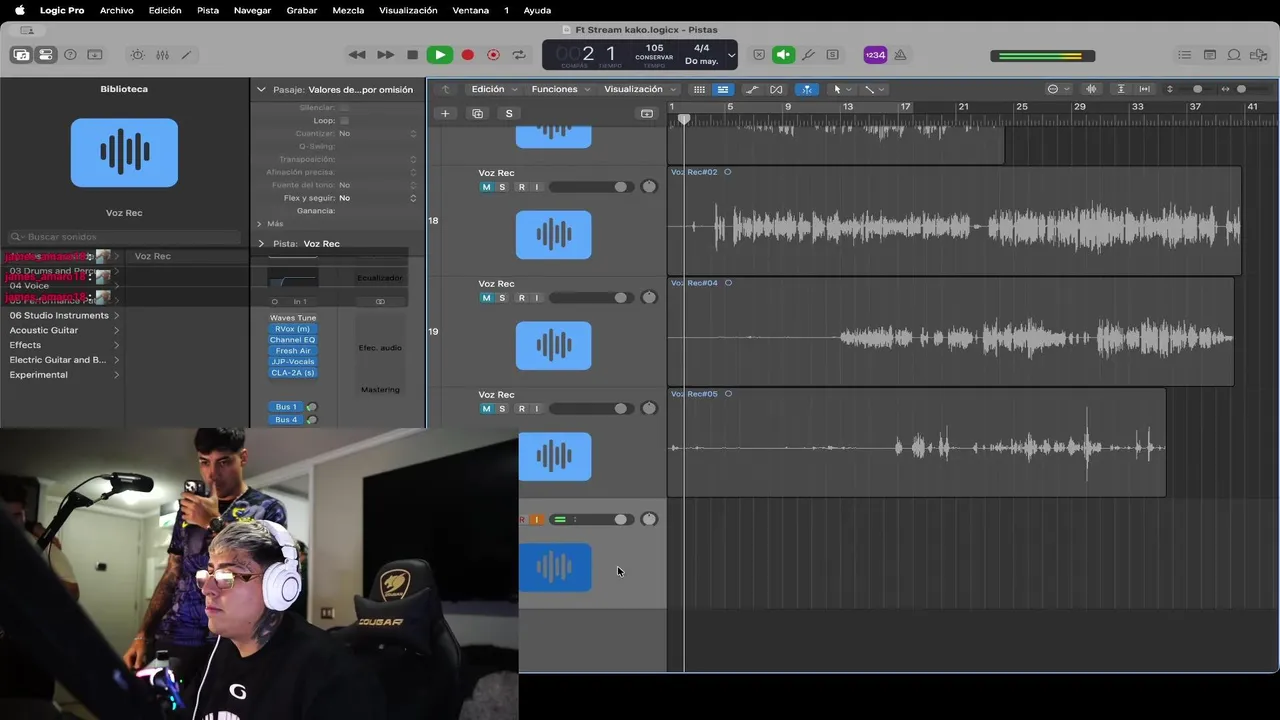The height and width of the screenshot is (720, 1280).
Task: Open the Channel EQ plugin slot
Action: click(293, 340)
